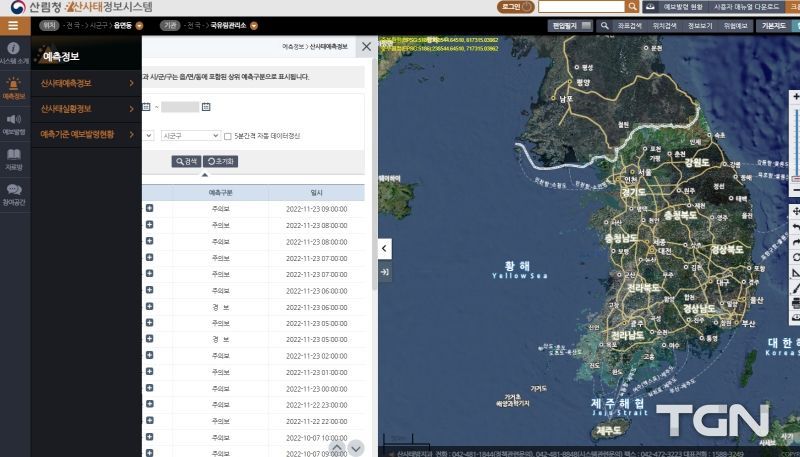The image size is (800, 457).
Task: Click the 검색 search button
Action: pos(186,161)
